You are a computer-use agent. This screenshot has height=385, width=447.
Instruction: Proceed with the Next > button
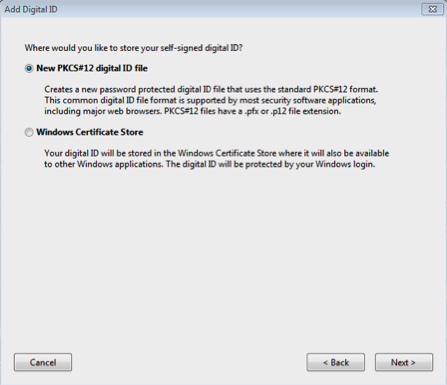pos(404,362)
